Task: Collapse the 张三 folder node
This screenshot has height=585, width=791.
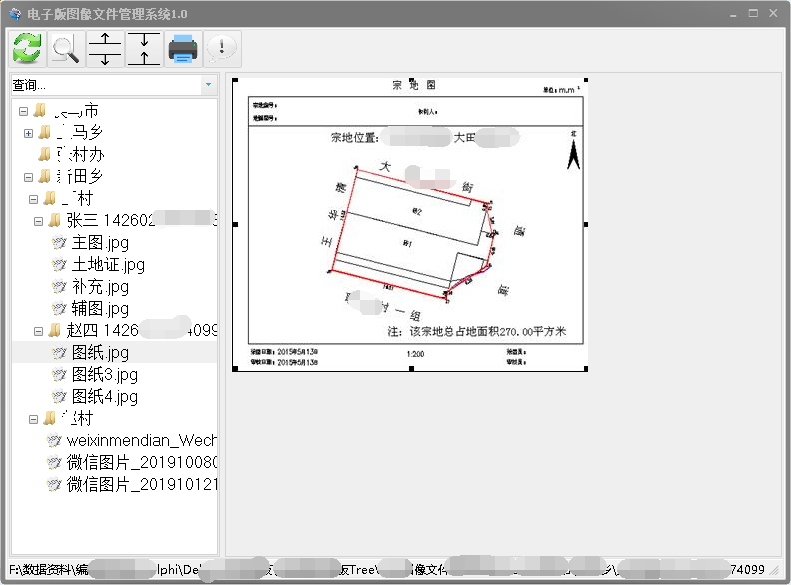Action: [x=38, y=221]
